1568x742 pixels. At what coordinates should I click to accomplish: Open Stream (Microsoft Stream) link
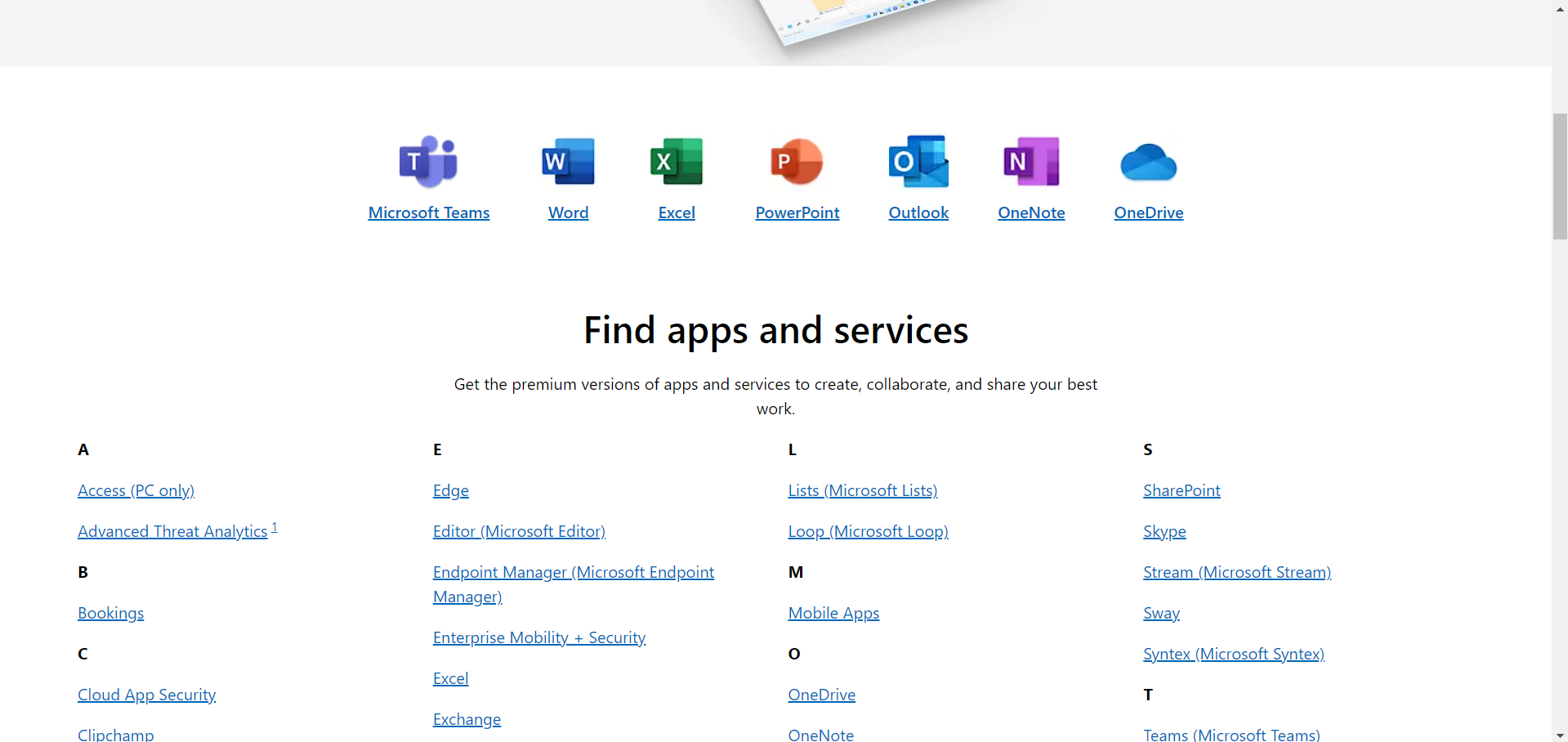pos(1237,572)
